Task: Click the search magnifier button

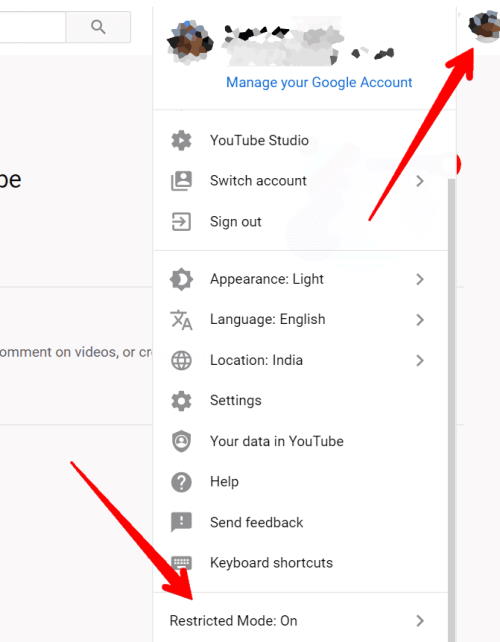Action: coord(98,27)
